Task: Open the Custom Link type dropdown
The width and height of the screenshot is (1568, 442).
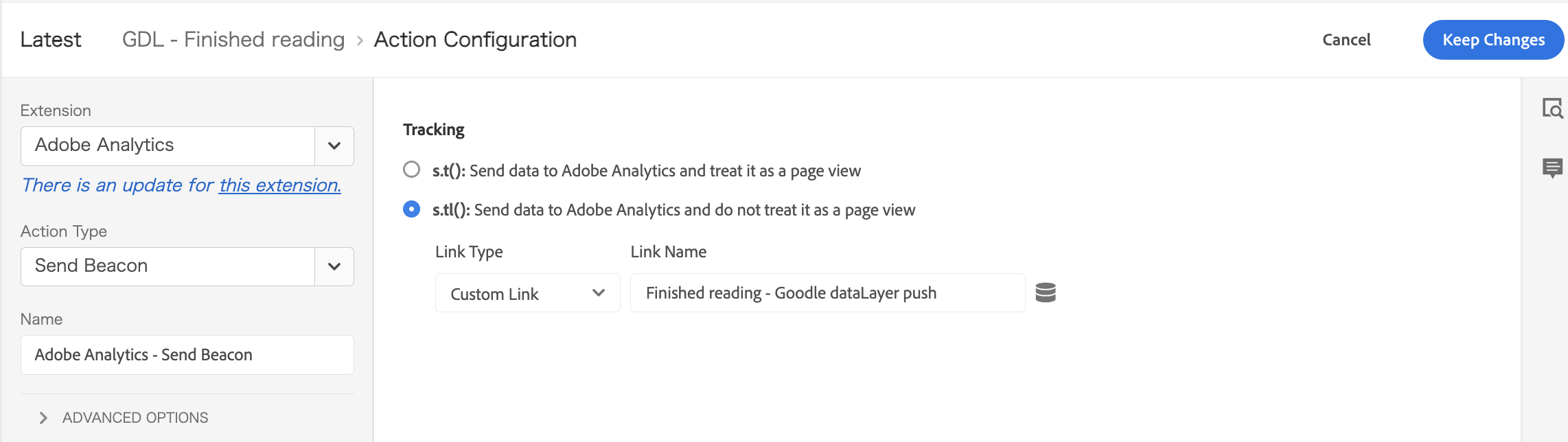Action: point(527,293)
